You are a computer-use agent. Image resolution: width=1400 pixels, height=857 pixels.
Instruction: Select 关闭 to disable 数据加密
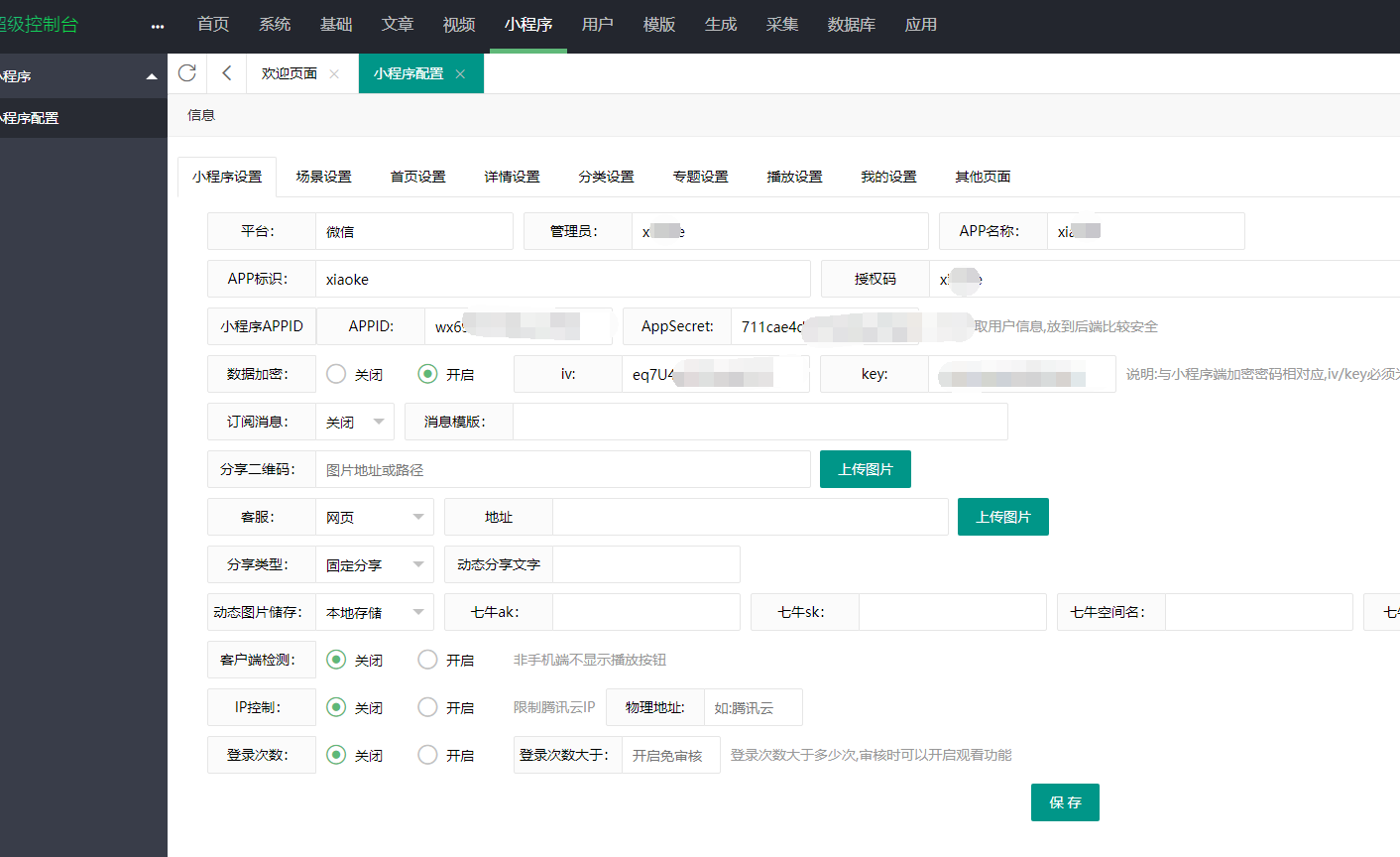pos(335,374)
